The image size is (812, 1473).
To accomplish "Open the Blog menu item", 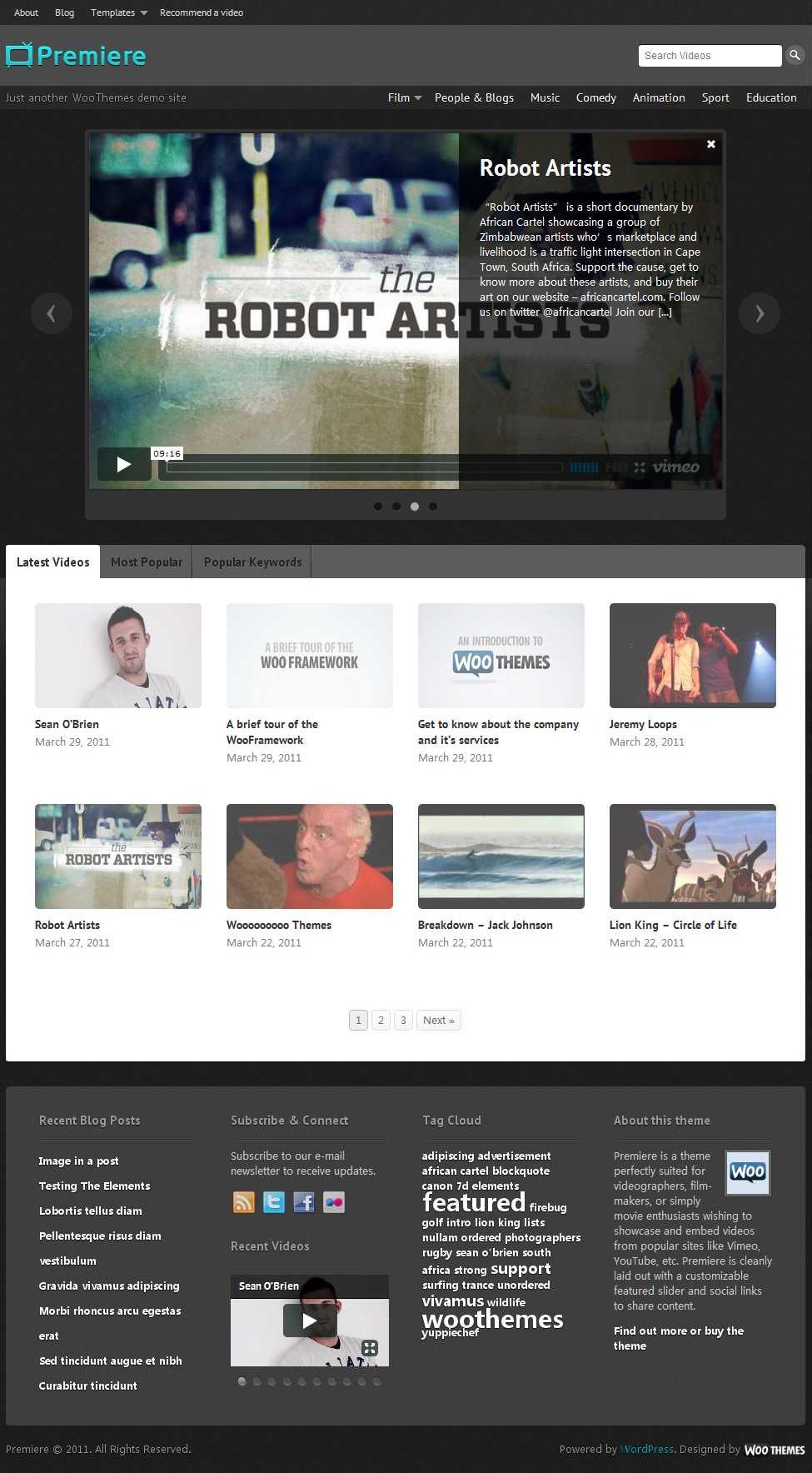I will 64,12.
